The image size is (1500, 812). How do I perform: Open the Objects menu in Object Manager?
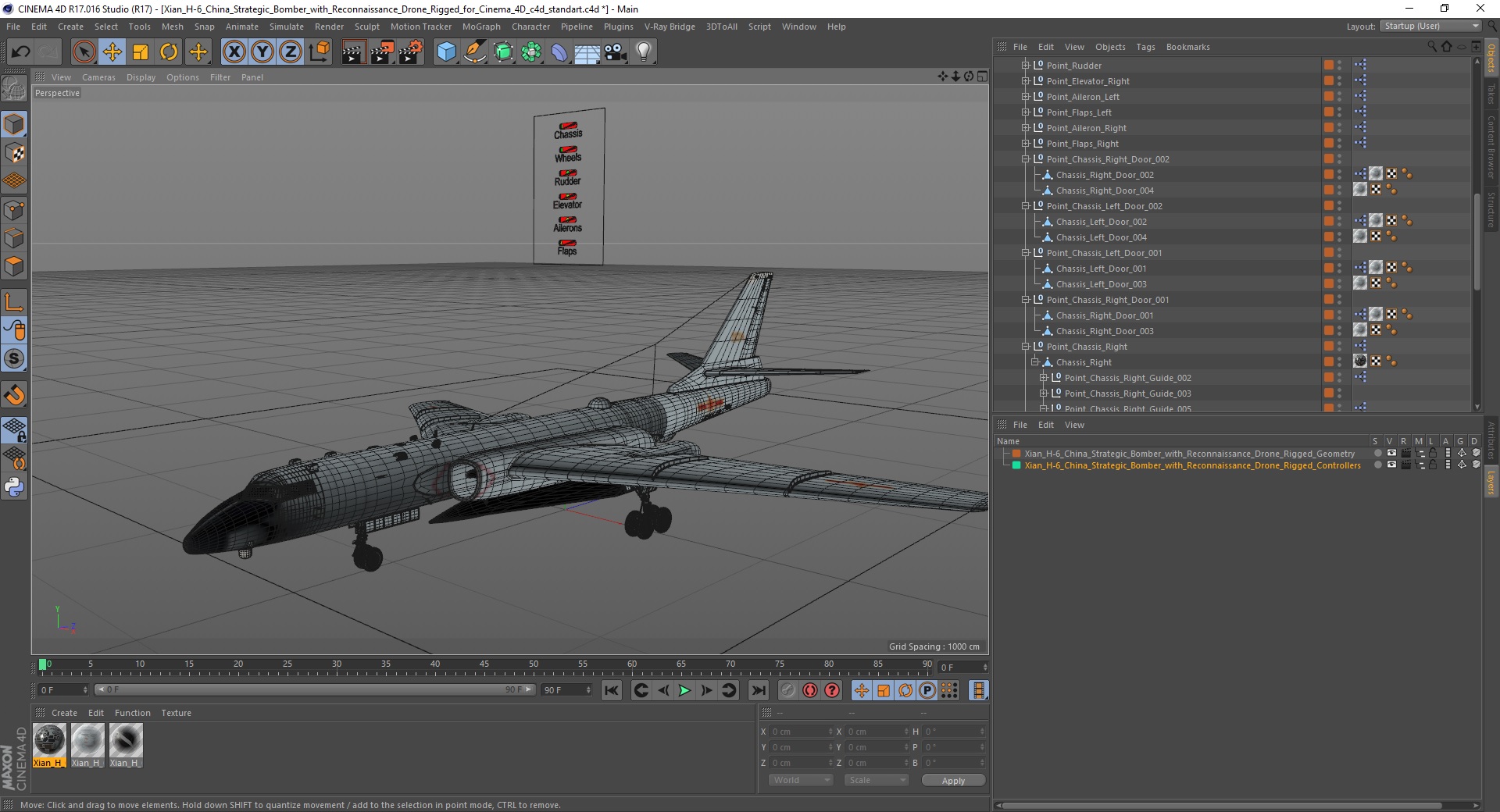(1110, 47)
